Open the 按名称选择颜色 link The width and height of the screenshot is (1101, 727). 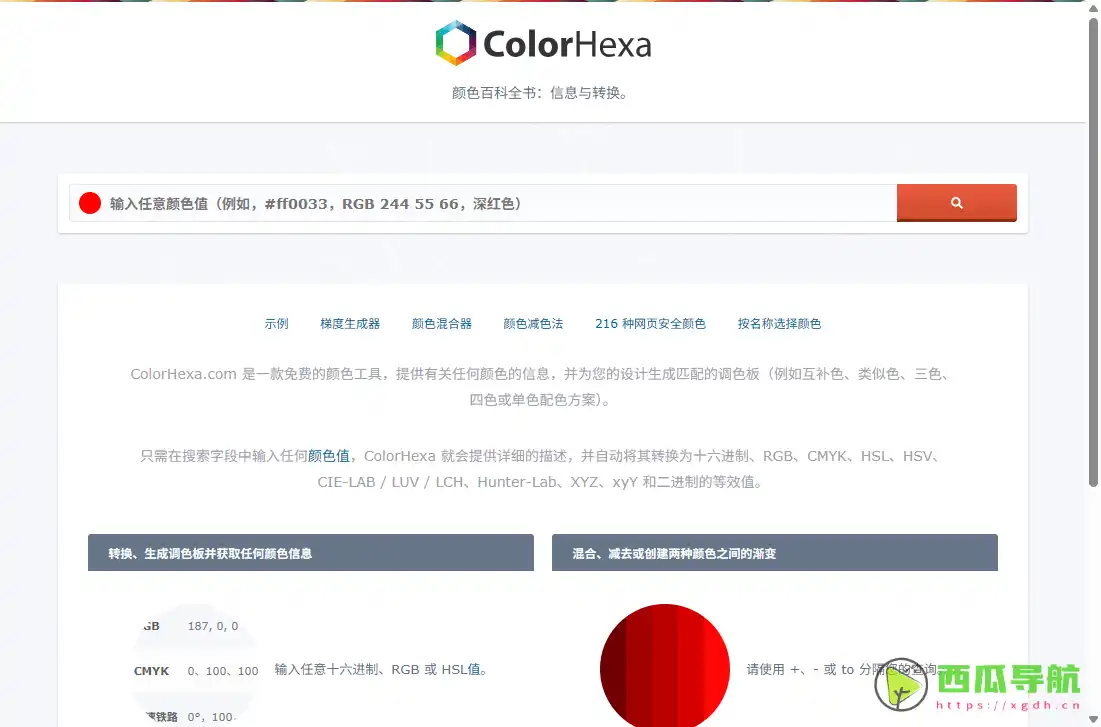point(779,324)
